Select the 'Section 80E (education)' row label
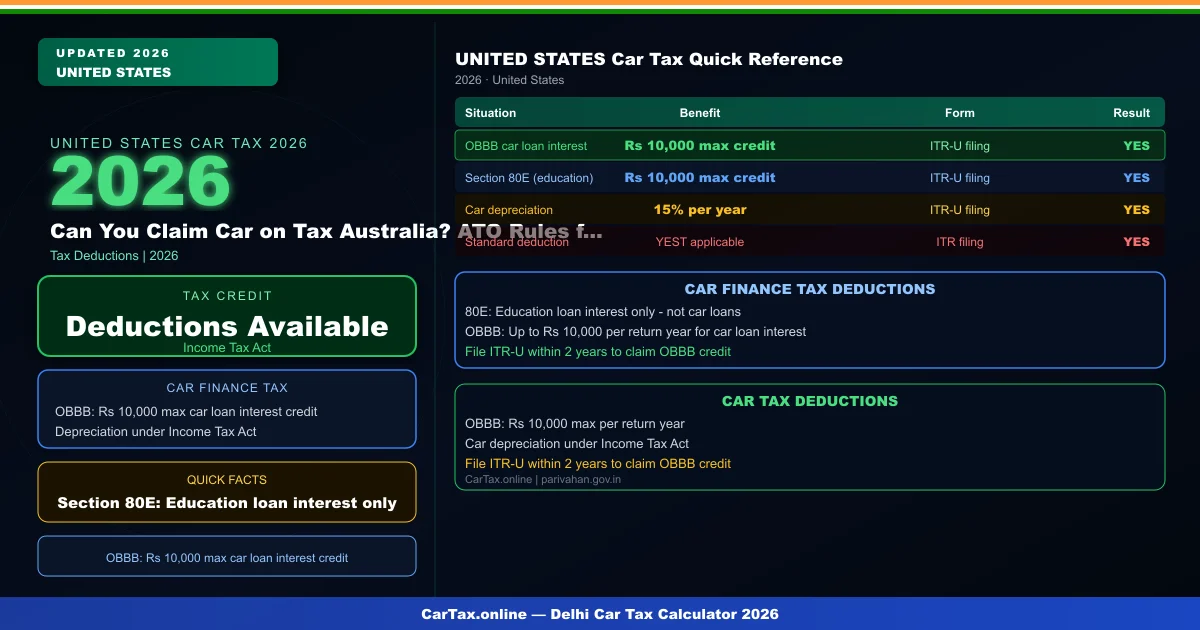 (529, 178)
